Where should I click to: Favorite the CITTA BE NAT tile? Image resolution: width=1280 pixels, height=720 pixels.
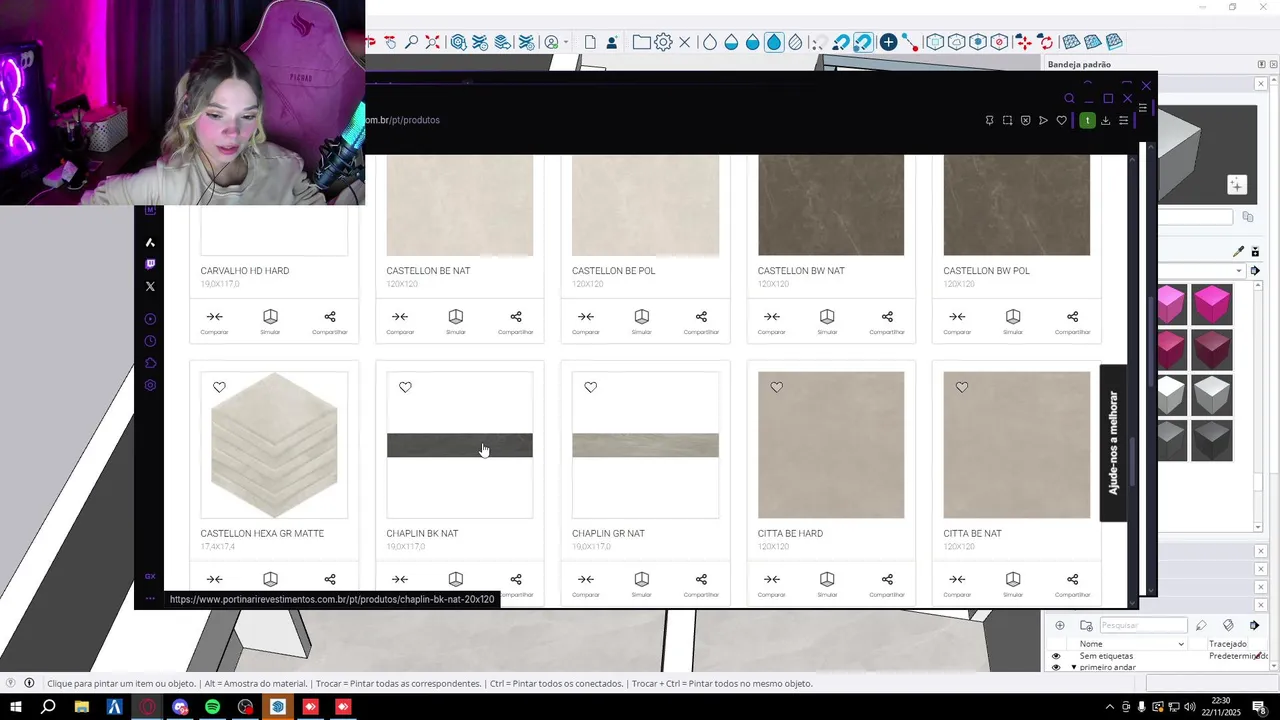click(x=962, y=387)
